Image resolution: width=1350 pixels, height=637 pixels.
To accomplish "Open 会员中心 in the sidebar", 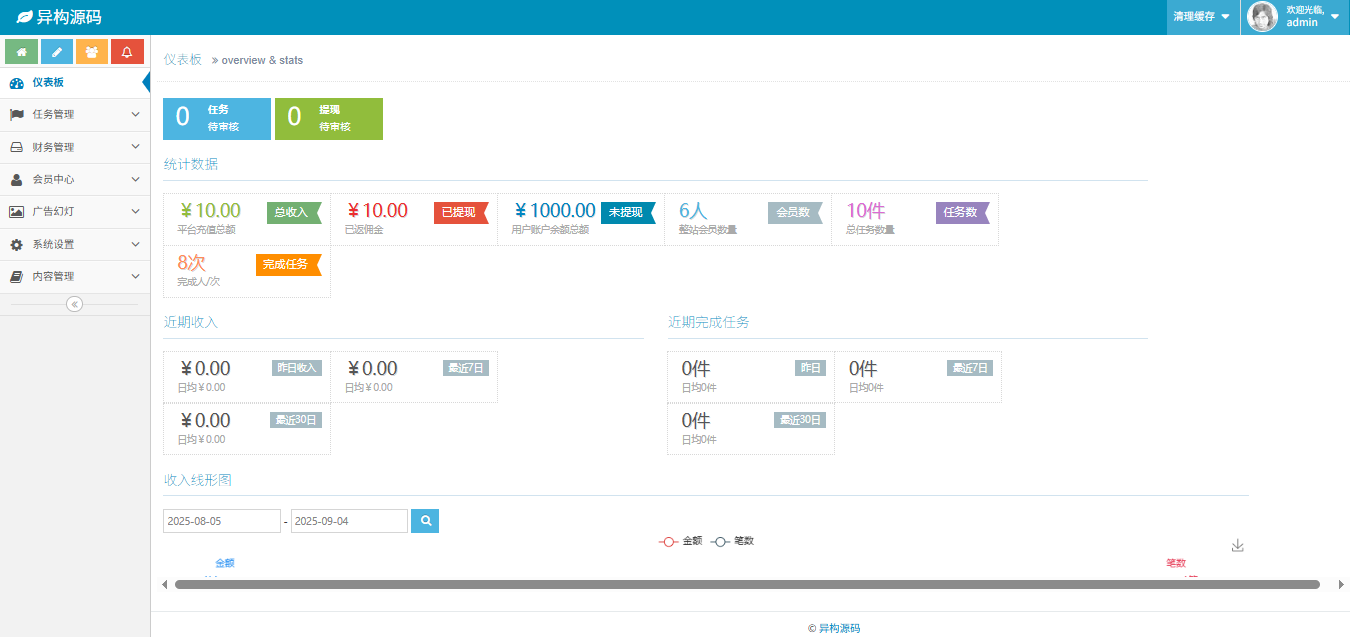I will click(75, 179).
